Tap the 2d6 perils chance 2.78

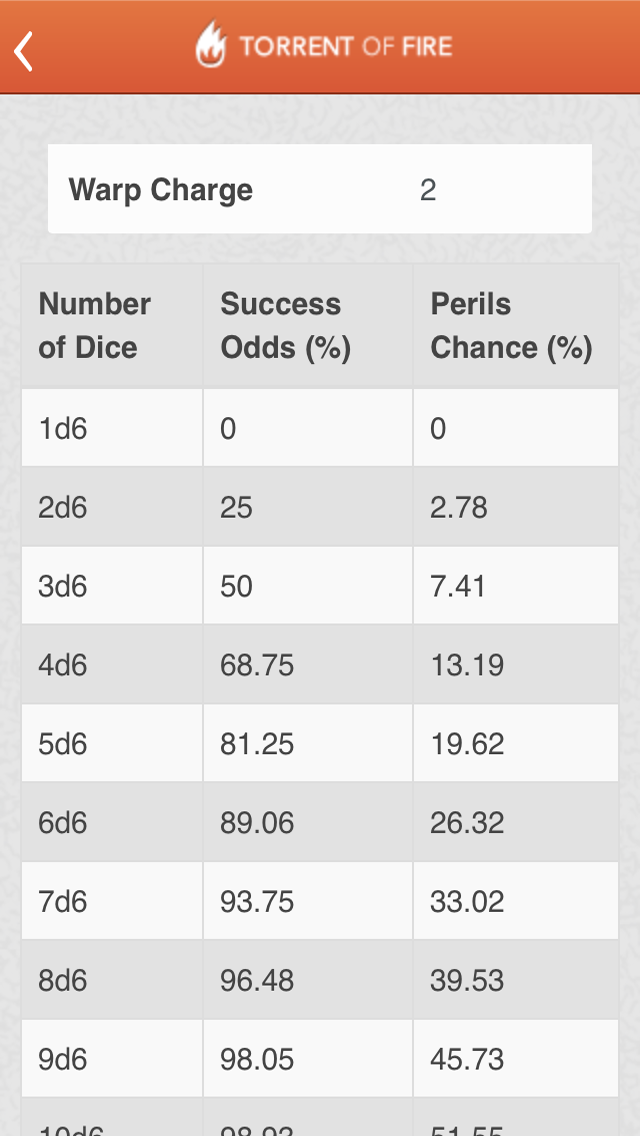click(x=459, y=508)
